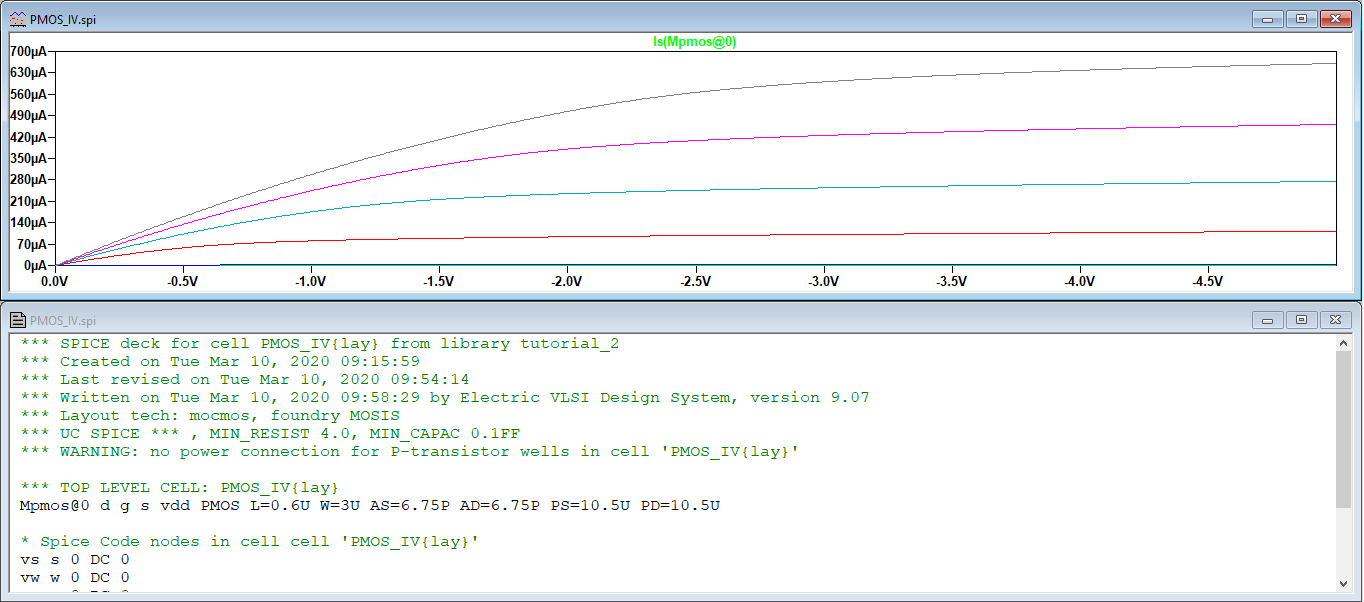The image size is (1364, 602).
Task: Click the 350µA label on vertical axis
Action: tap(29, 158)
